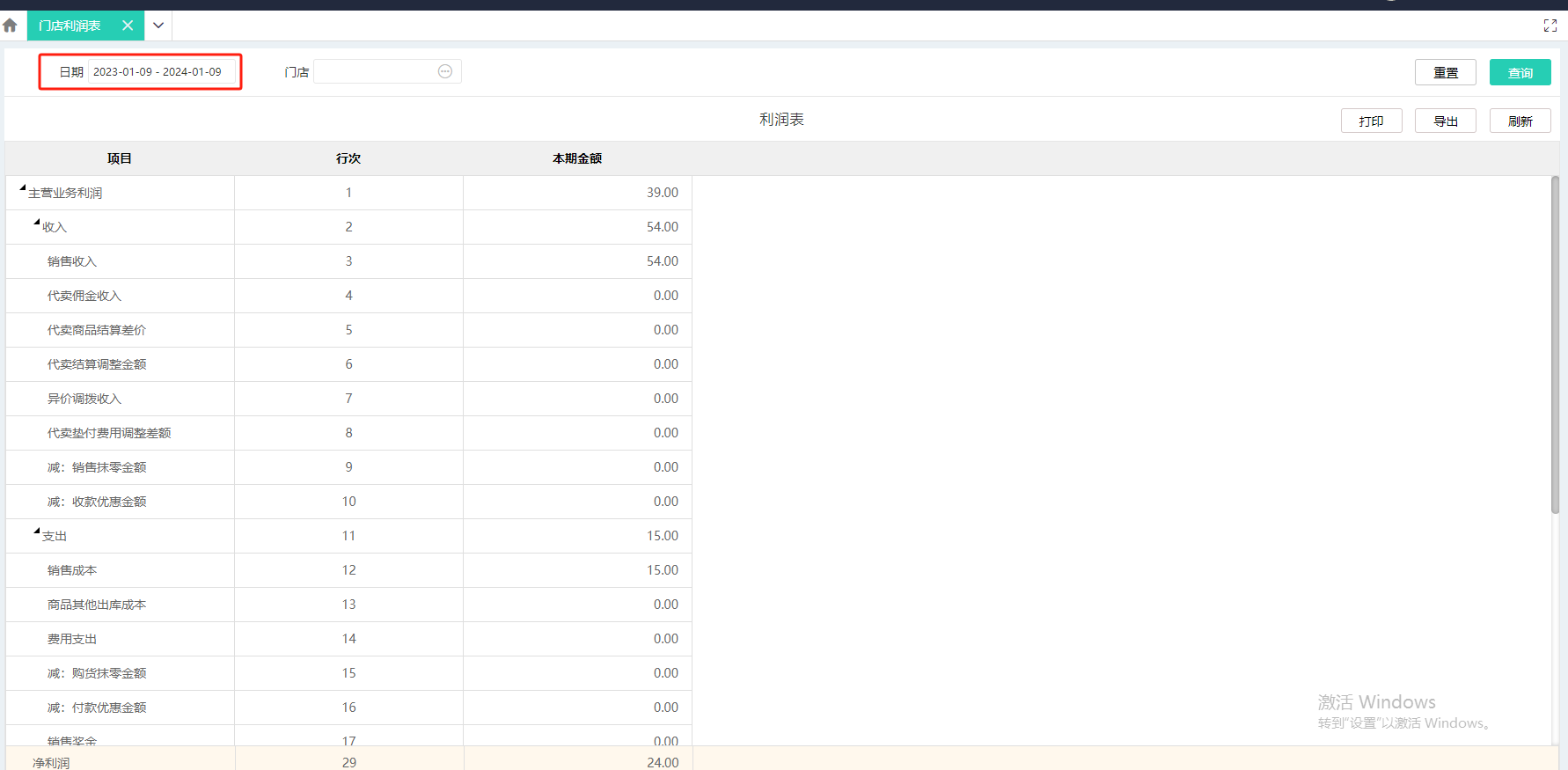Screen dimensions: 1568x770
Task: Click the 重置 button
Action: coord(1446,72)
